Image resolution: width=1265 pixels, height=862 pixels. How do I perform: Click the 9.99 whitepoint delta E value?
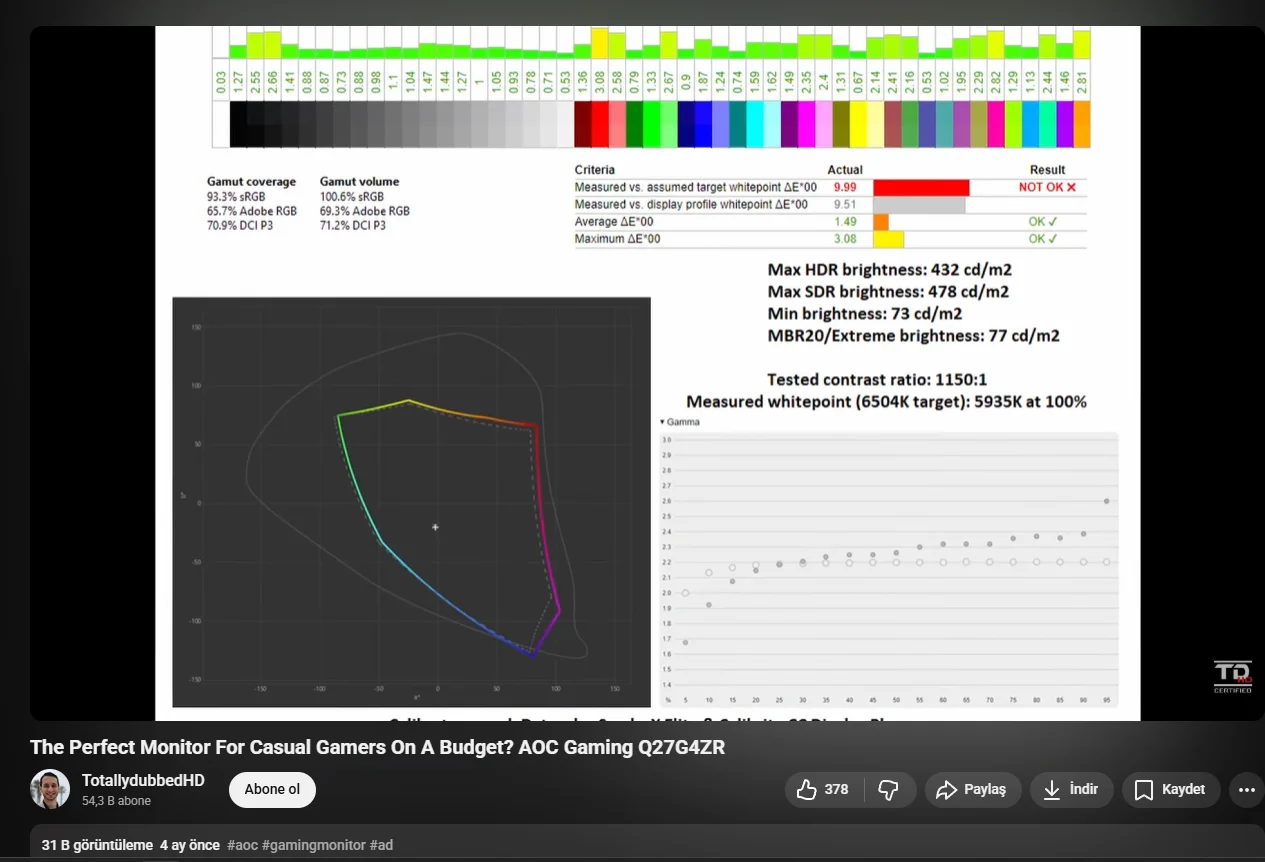845,187
